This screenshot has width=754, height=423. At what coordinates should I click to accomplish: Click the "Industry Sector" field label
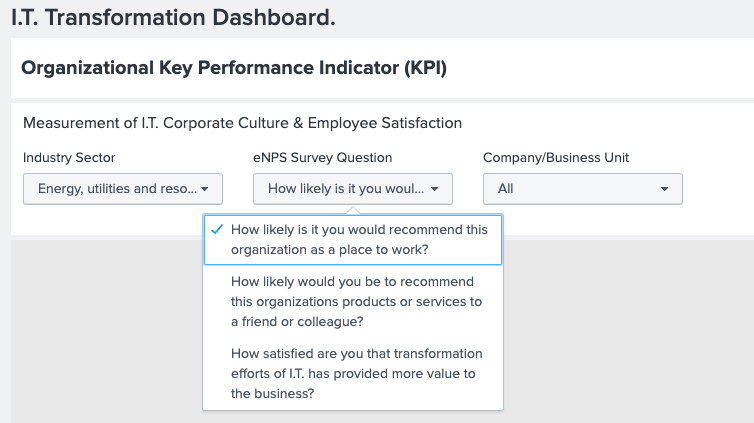click(x=69, y=158)
